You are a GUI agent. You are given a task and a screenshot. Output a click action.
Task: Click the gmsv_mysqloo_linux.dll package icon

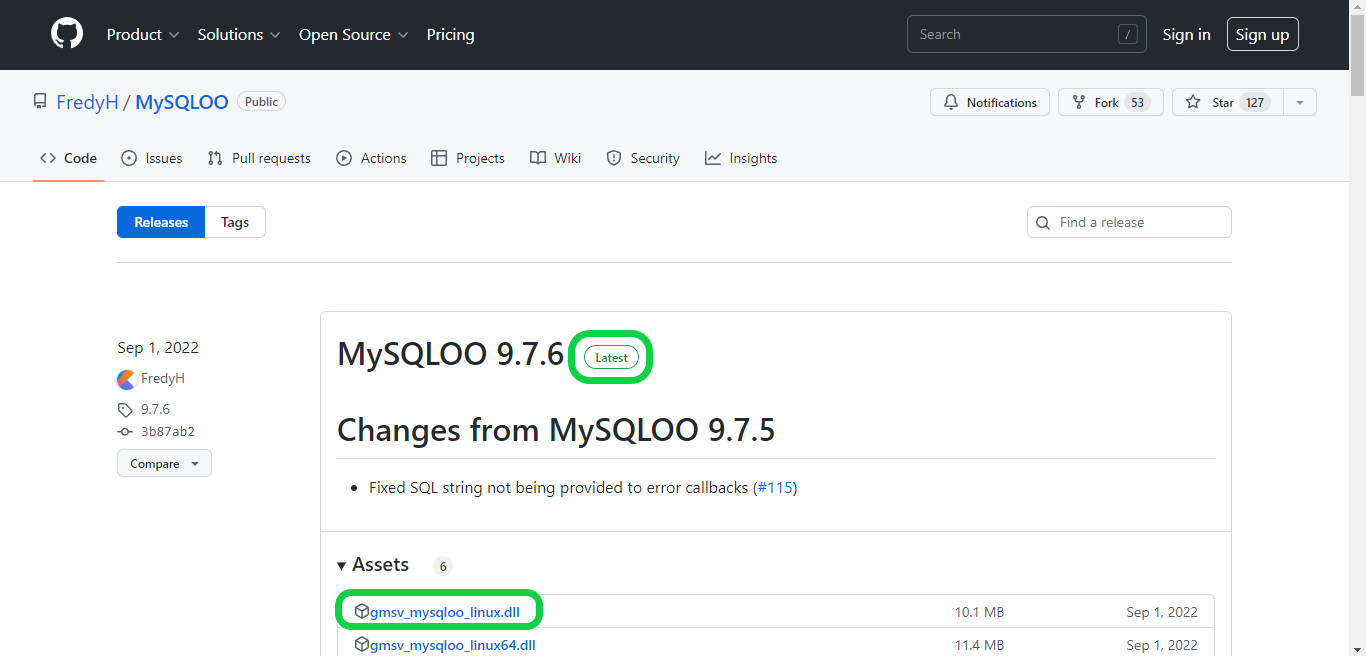coord(362,610)
